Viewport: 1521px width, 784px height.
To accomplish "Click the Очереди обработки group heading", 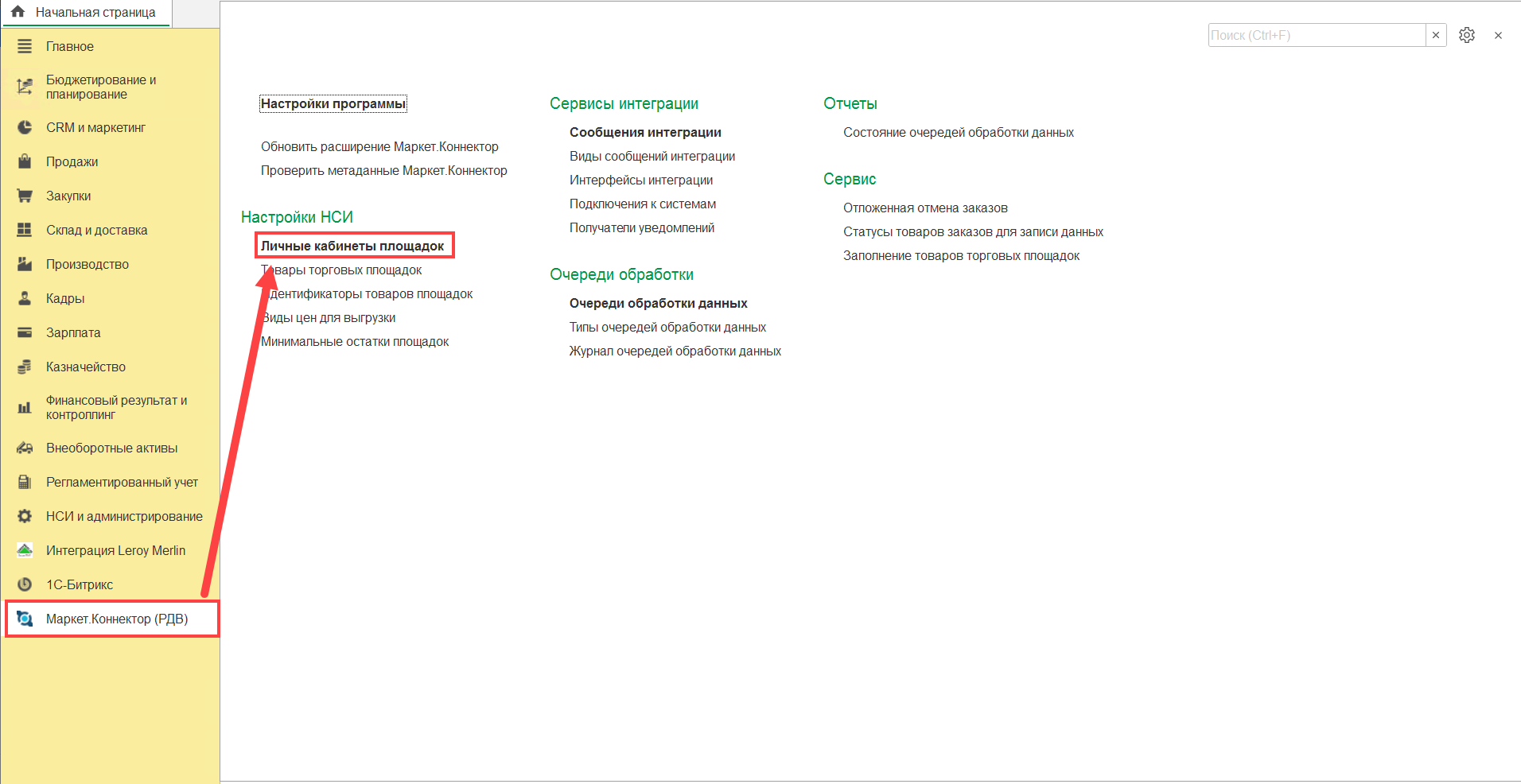I will (x=621, y=274).
